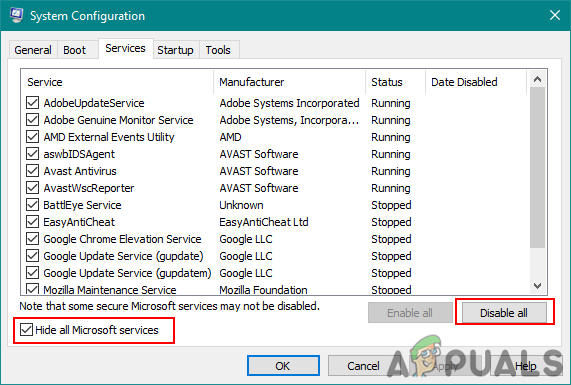Sort by the Manufacturer column header

point(290,82)
